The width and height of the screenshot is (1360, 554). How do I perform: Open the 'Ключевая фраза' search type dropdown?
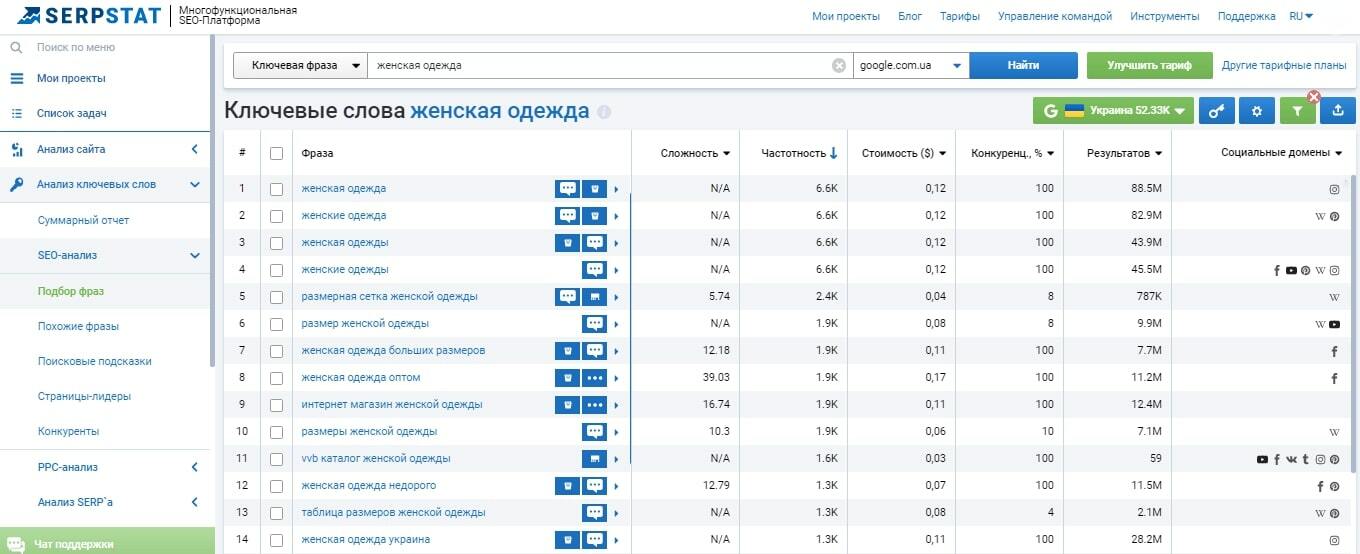click(300, 65)
